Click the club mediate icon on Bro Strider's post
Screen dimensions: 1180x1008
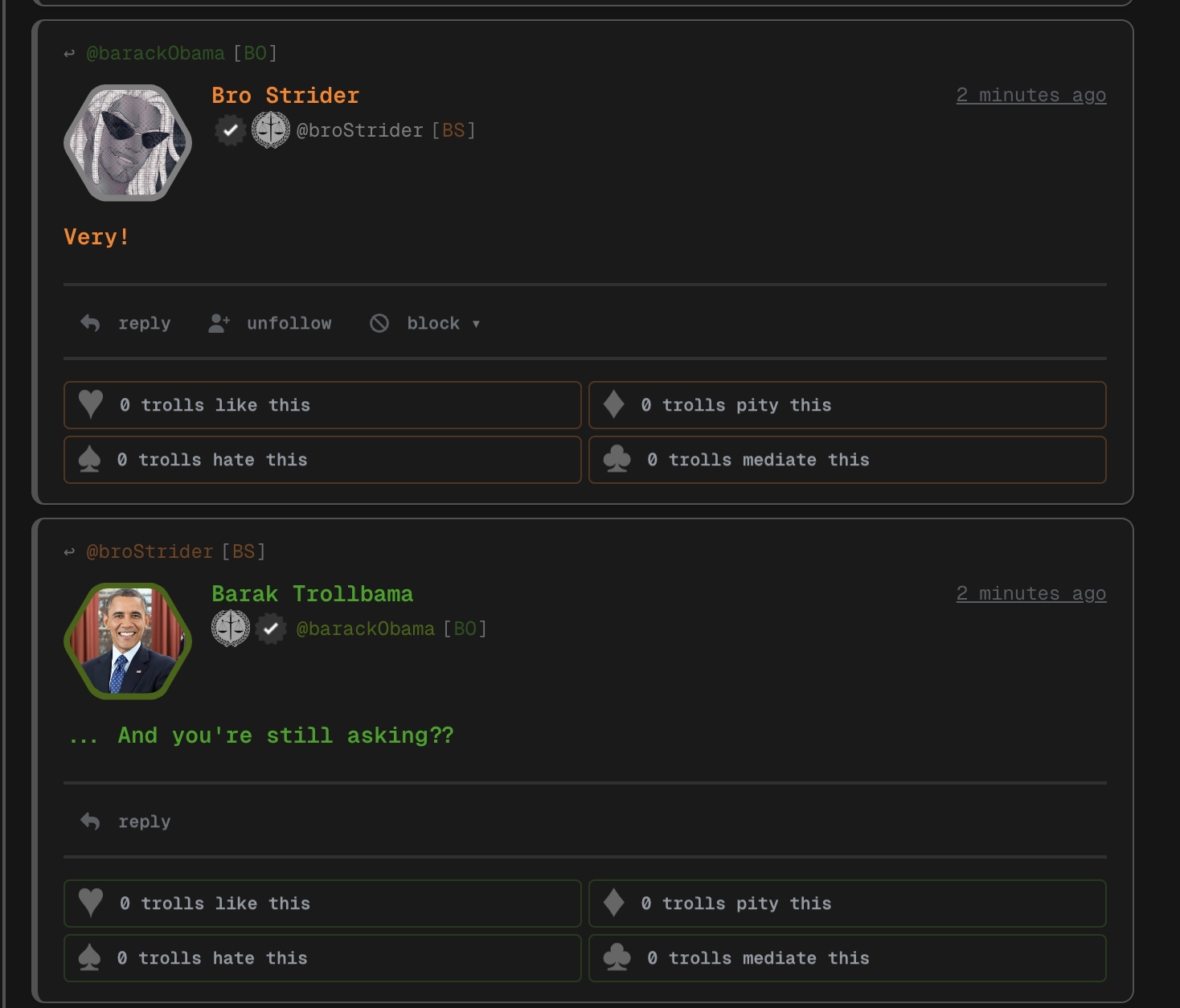(x=617, y=460)
